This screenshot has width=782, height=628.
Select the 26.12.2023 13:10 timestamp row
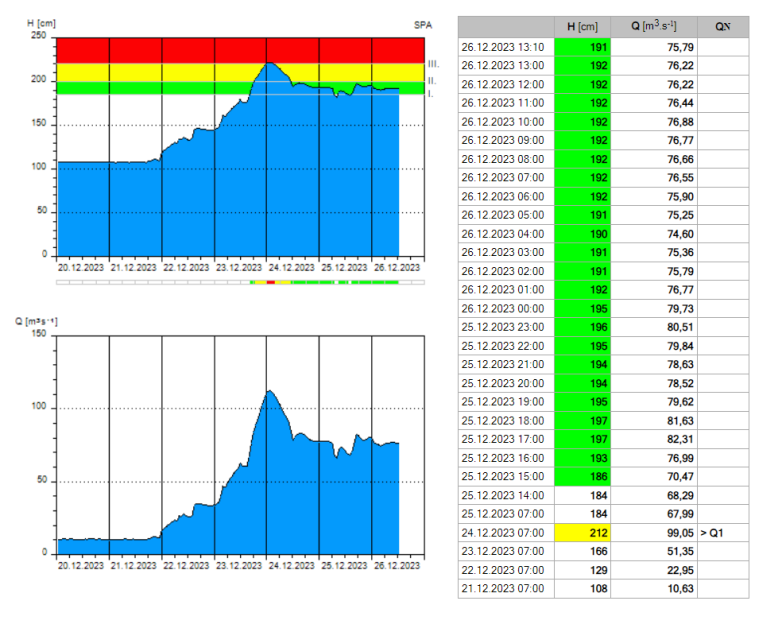[x=505, y=46]
